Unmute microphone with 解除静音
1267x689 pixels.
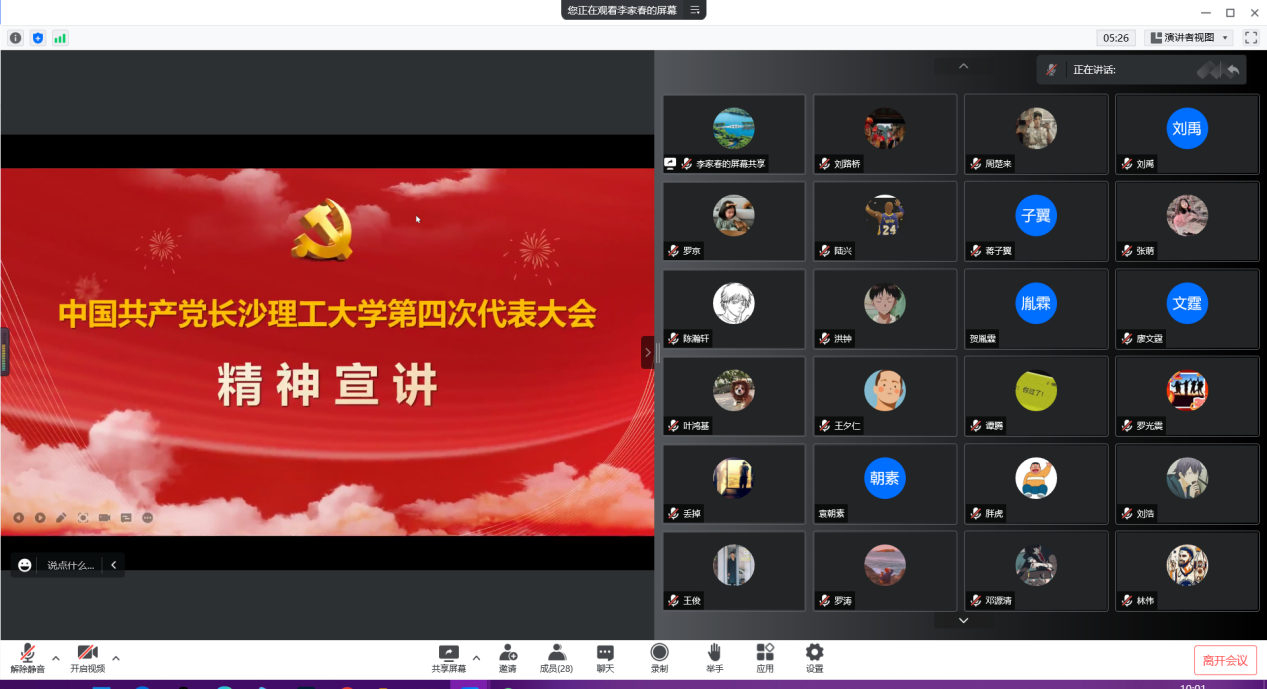[x=28, y=657]
